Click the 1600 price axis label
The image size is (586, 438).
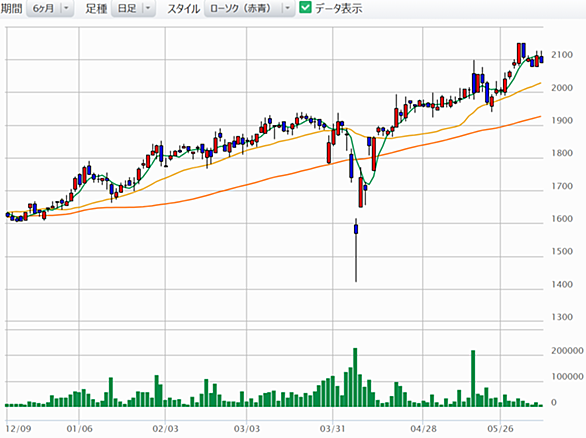(x=562, y=219)
